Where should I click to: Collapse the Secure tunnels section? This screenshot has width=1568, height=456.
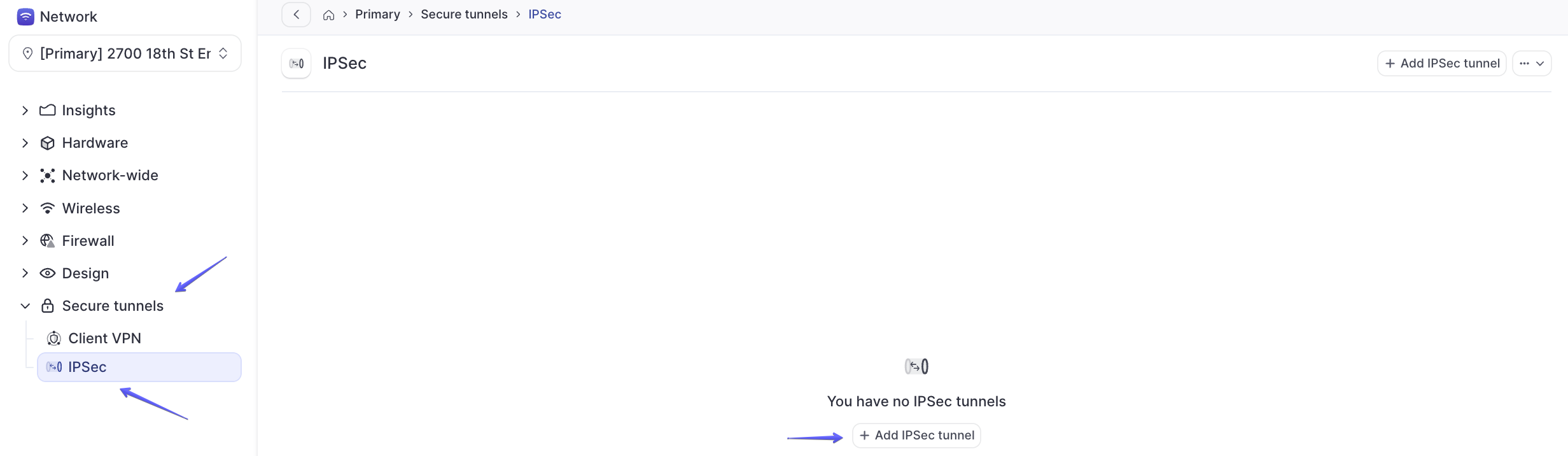point(25,306)
